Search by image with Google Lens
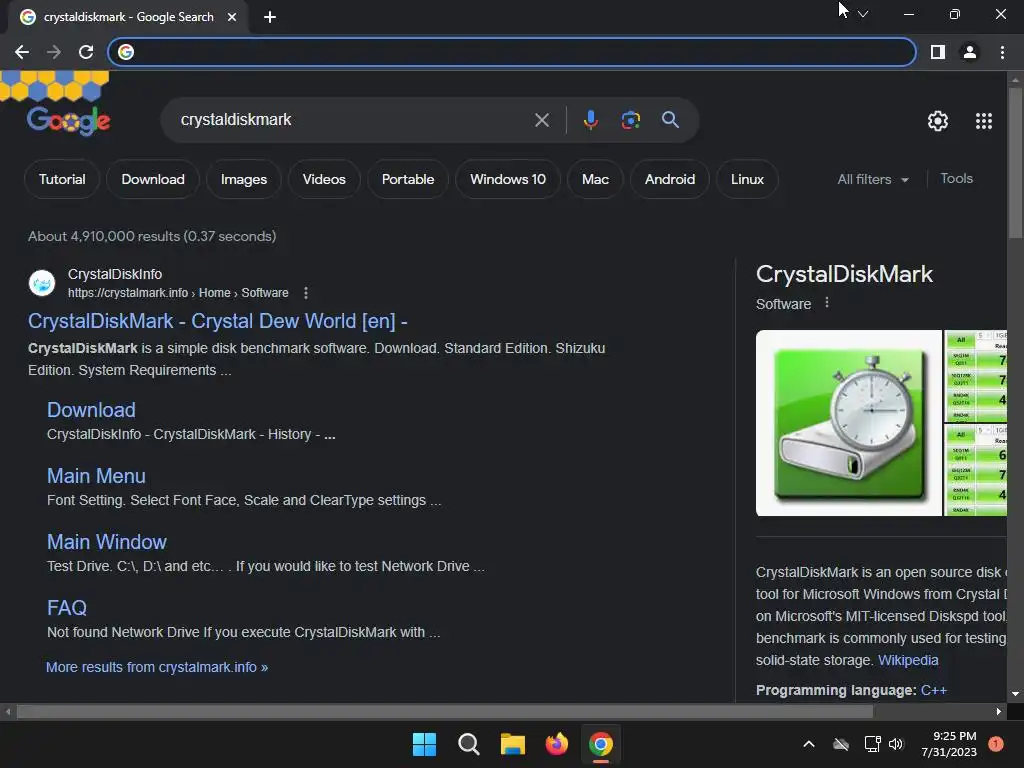The height and width of the screenshot is (768, 1024). (631, 120)
